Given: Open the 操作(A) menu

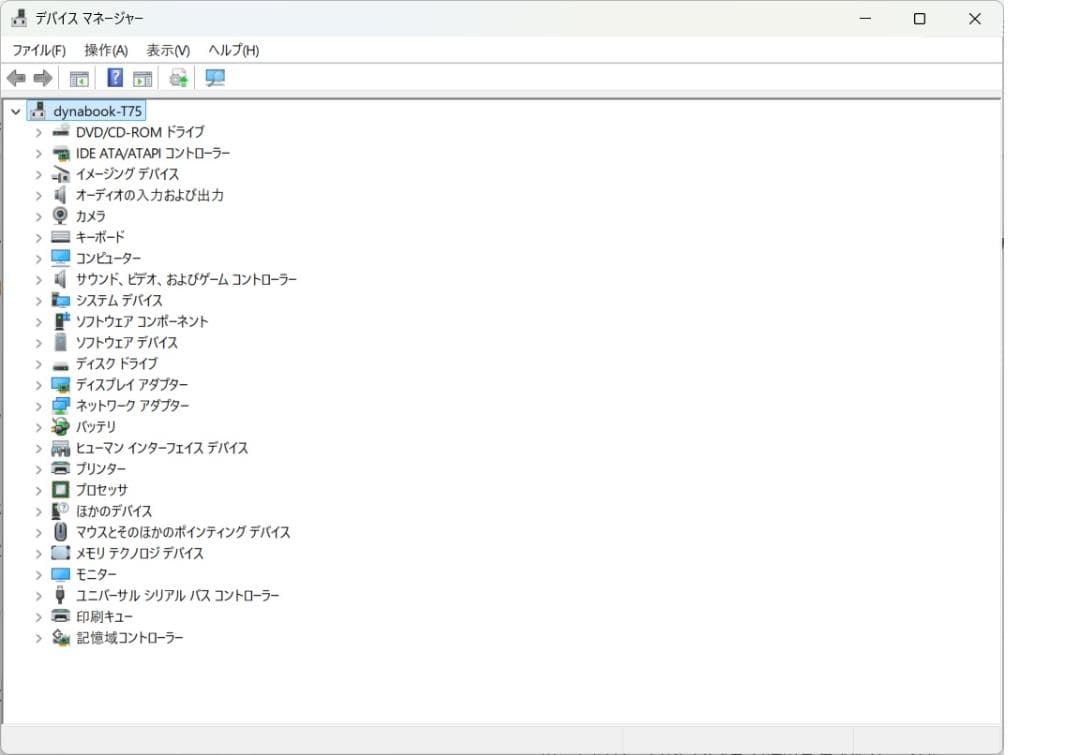Looking at the screenshot, I should click(106, 50).
